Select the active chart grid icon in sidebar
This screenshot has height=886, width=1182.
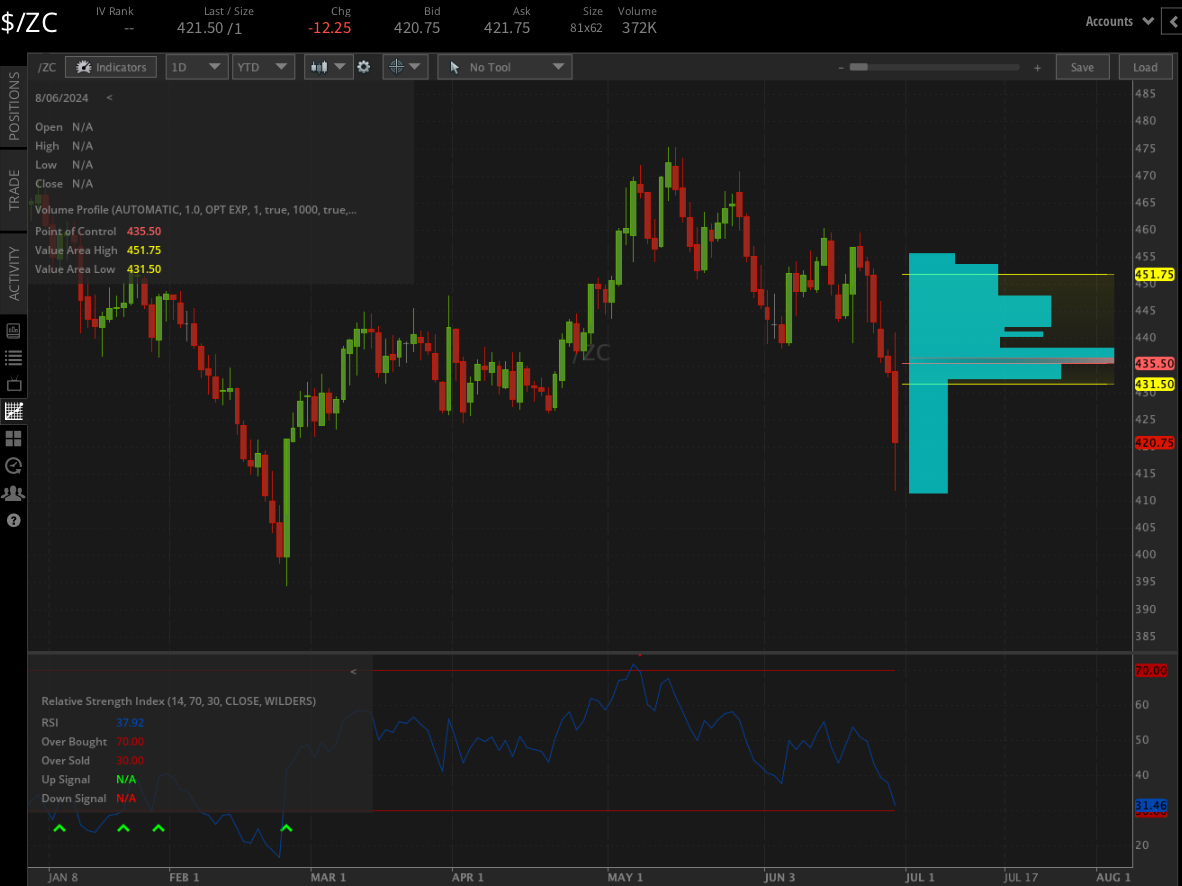point(14,411)
